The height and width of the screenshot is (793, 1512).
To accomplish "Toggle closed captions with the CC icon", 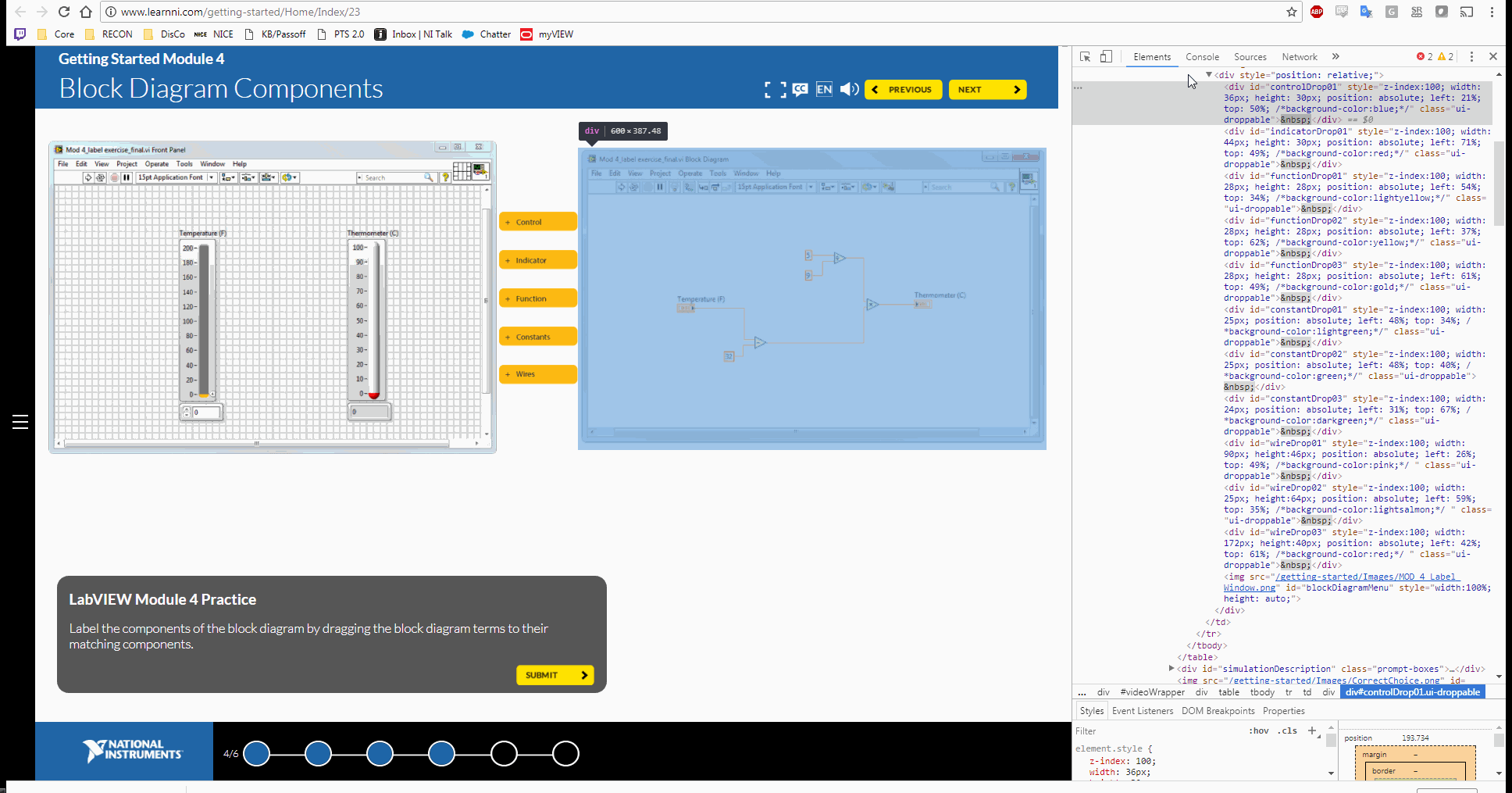I will click(x=800, y=90).
